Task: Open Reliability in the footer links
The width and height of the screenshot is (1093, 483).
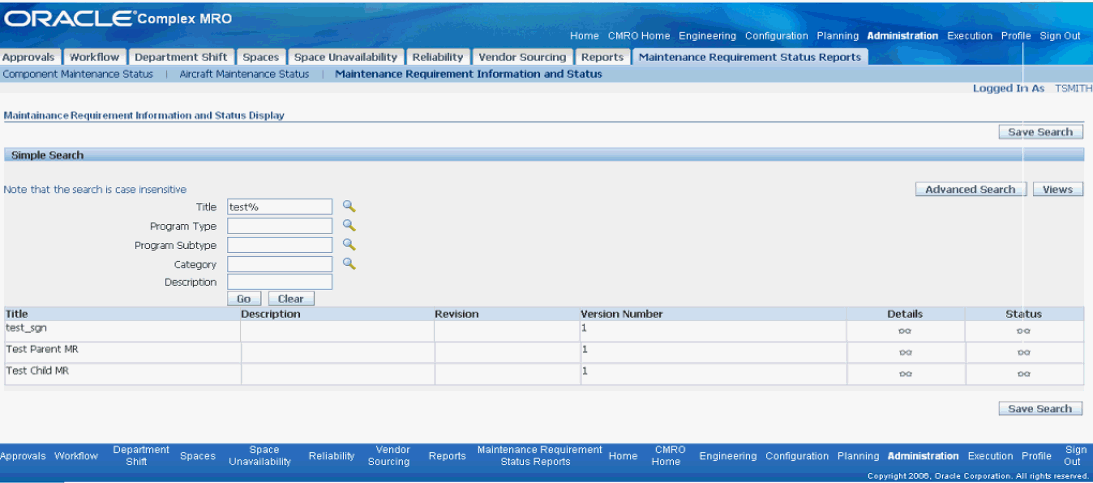Action: (x=332, y=456)
